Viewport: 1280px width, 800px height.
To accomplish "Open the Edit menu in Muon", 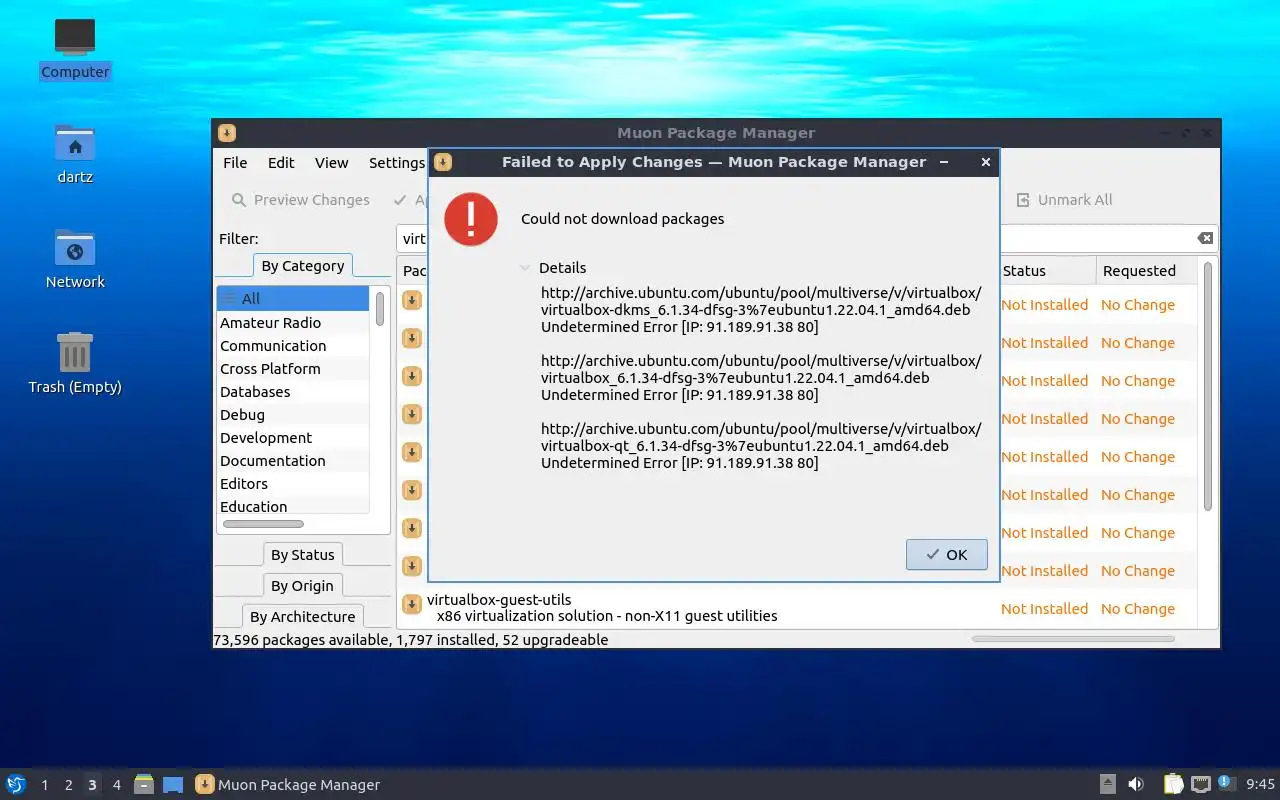I will point(281,163).
